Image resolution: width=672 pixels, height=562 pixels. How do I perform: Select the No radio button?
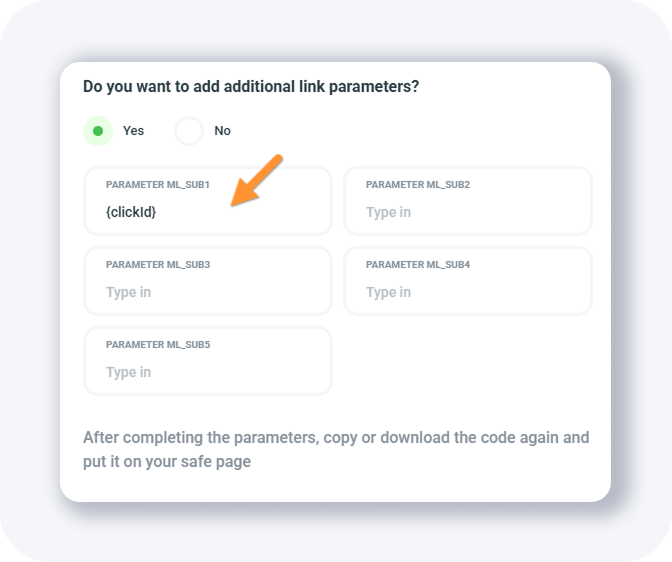[189, 131]
